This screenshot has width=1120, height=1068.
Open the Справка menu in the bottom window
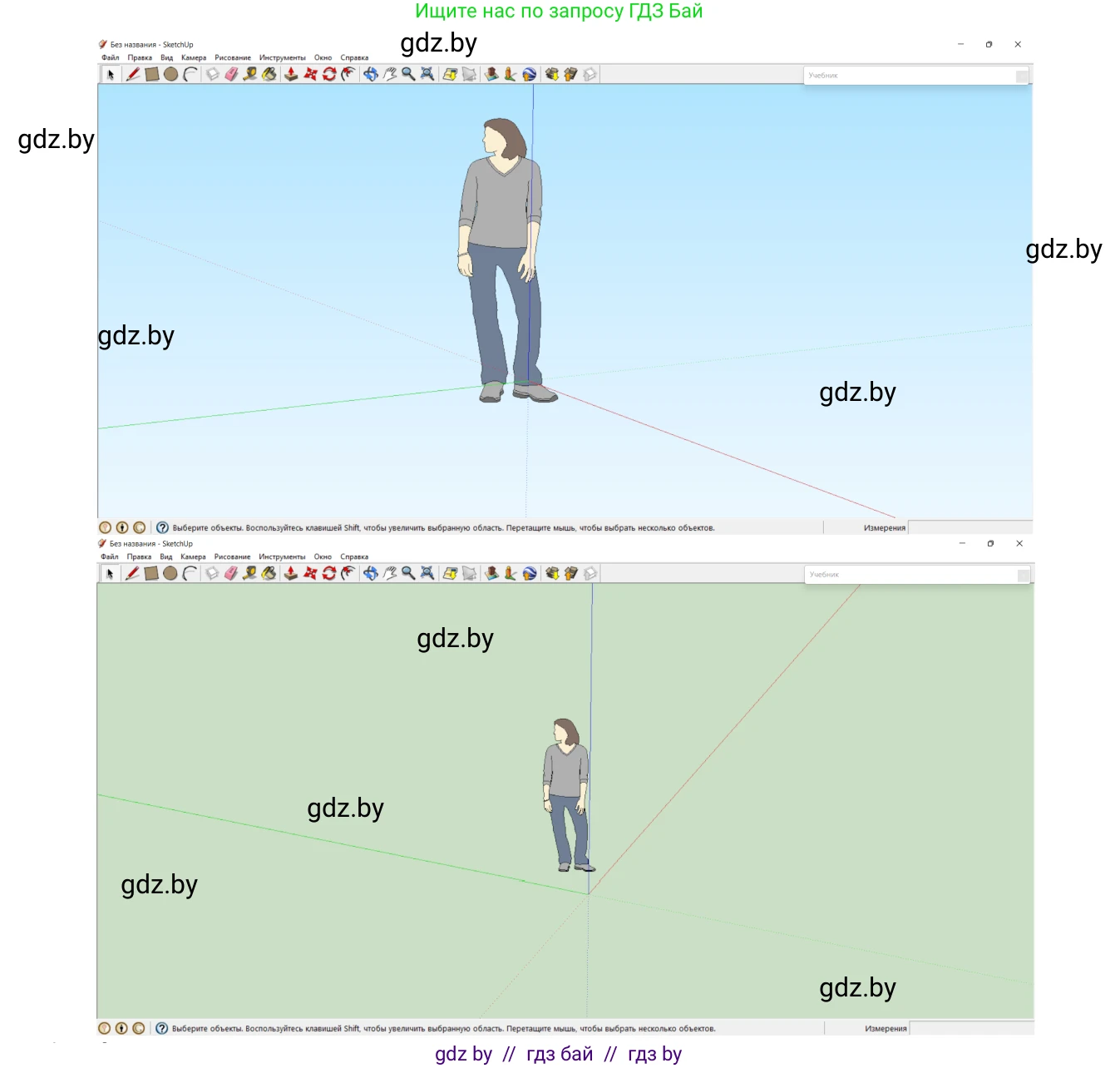[x=354, y=557]
